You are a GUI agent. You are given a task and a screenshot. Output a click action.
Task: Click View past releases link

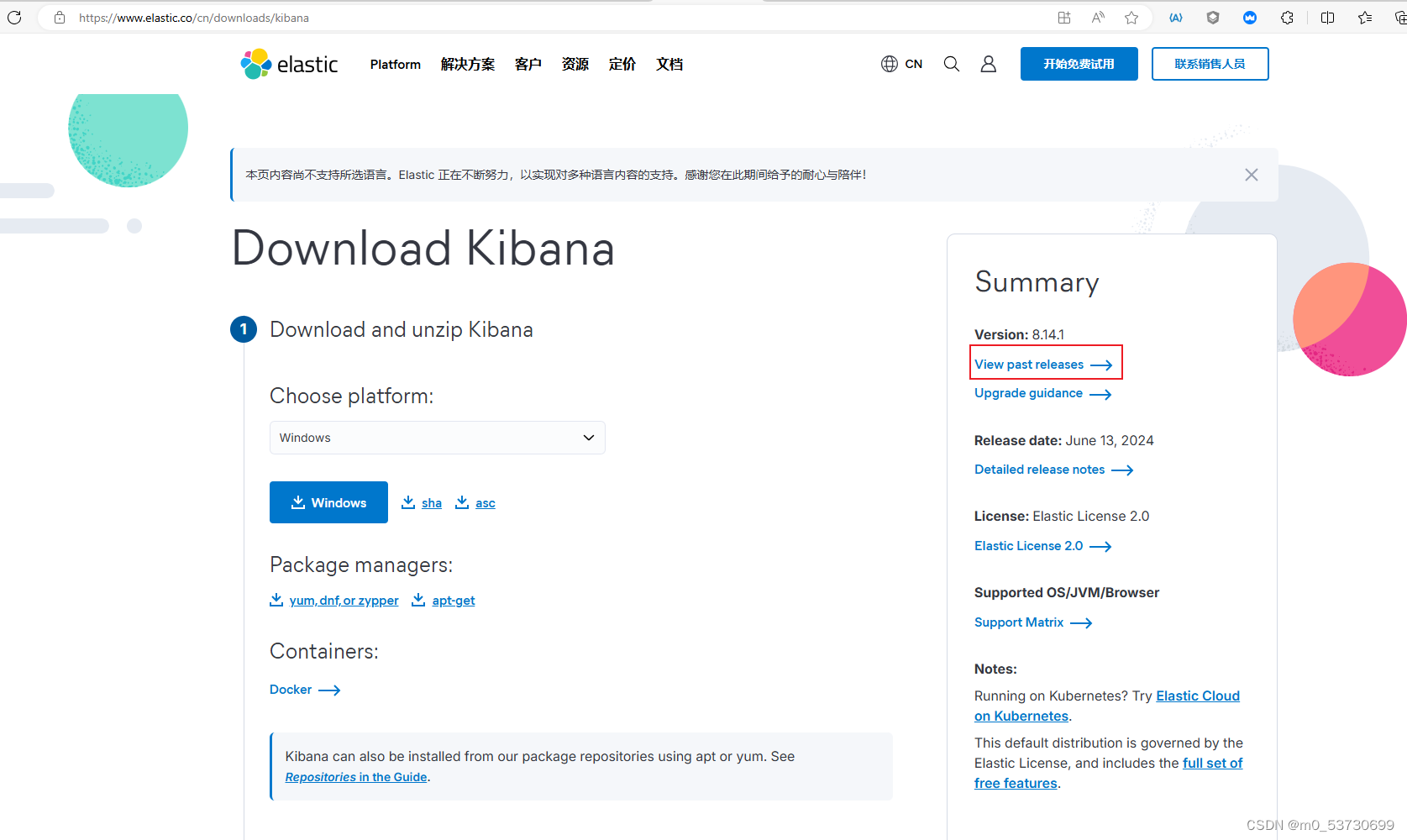click(x=1028, y=364)
